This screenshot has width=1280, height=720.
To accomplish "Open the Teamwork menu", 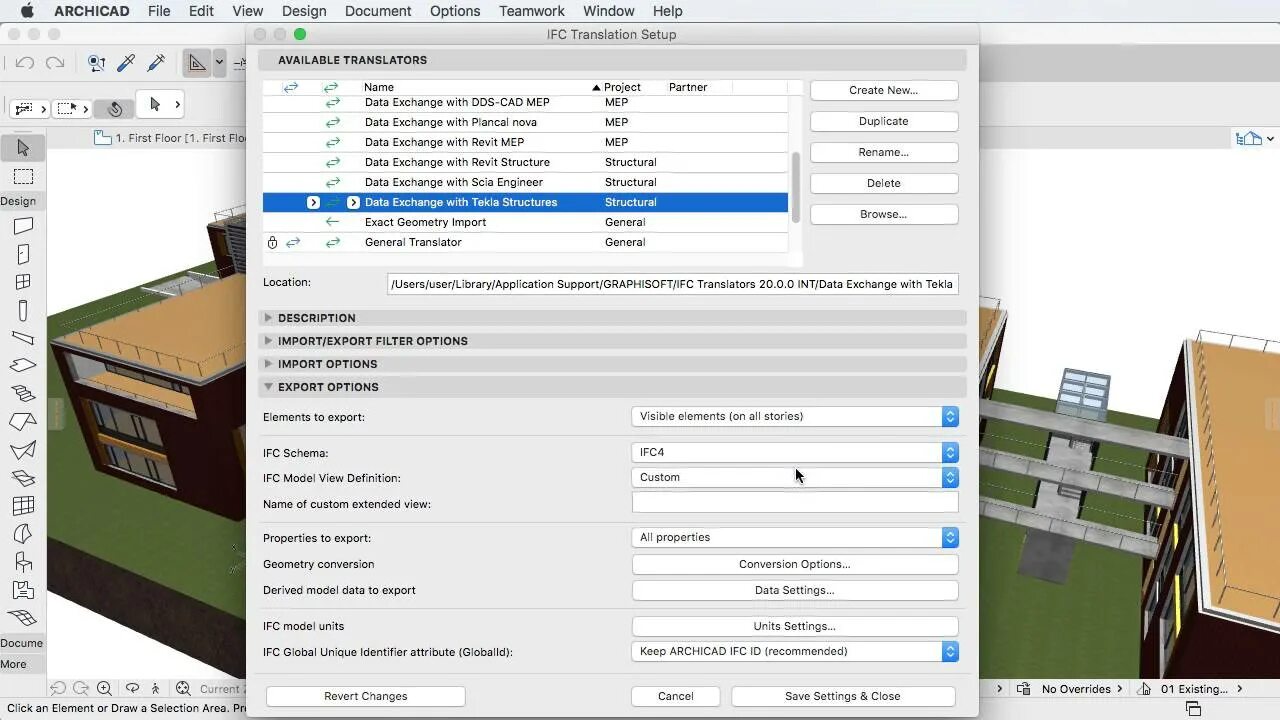I will [532, 11].
